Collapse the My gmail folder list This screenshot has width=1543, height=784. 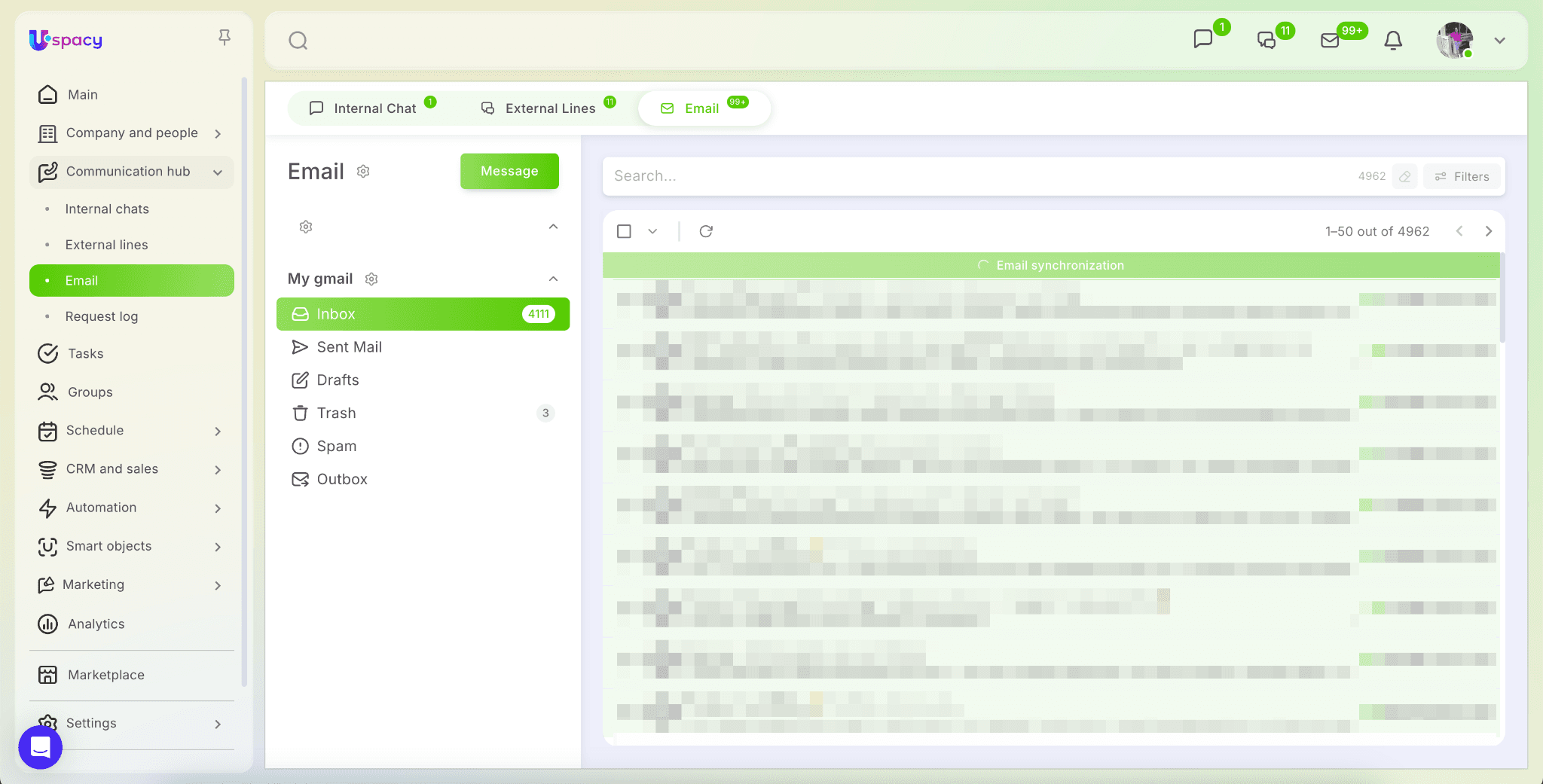coord(553,279)
